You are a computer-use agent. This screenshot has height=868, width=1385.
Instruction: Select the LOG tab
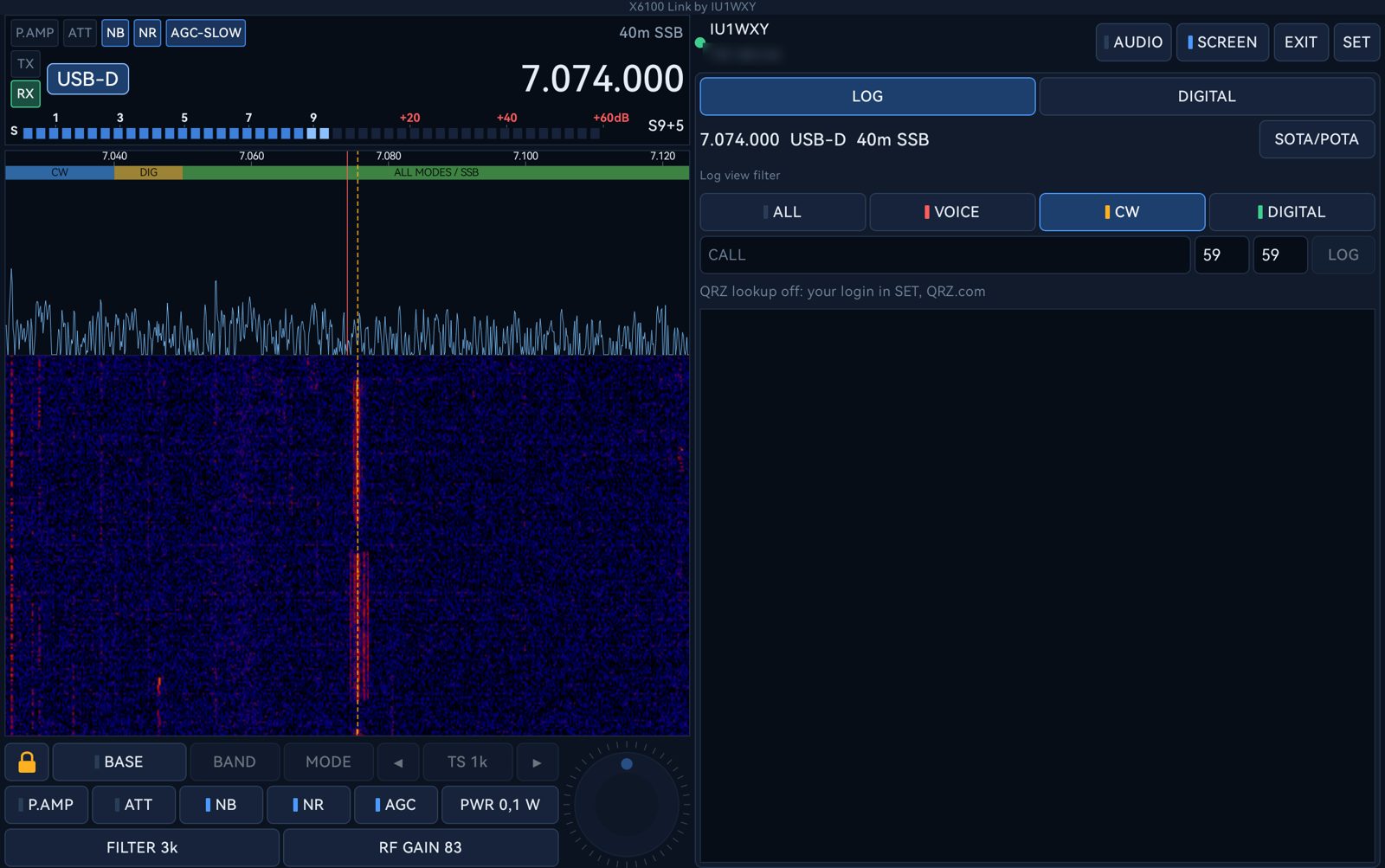click(867, 96)
